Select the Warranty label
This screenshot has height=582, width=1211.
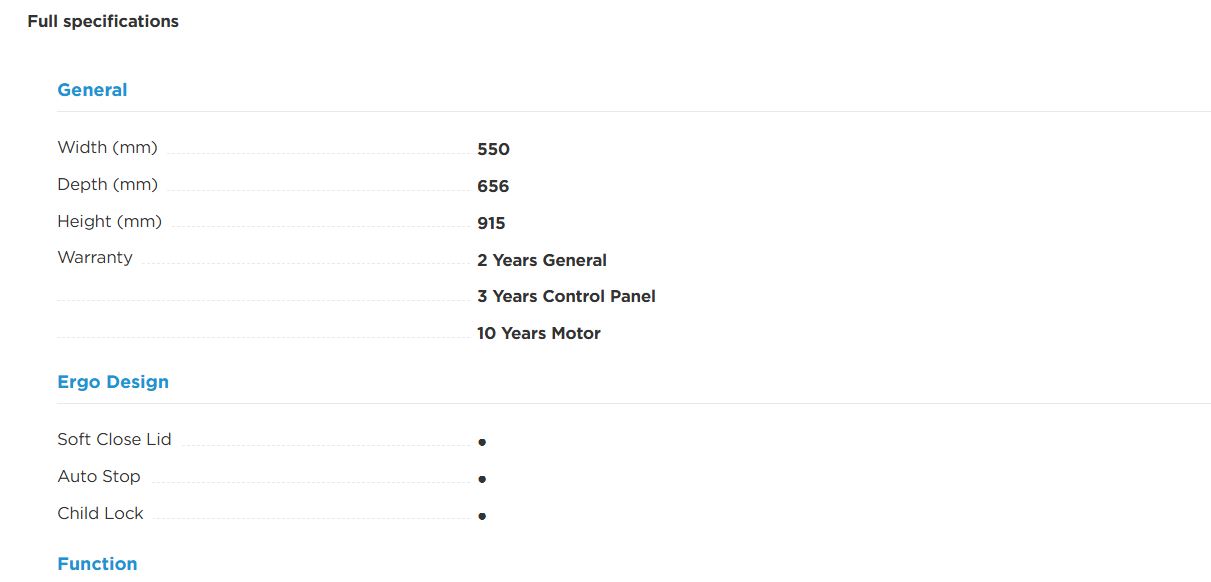pos(95,258)
